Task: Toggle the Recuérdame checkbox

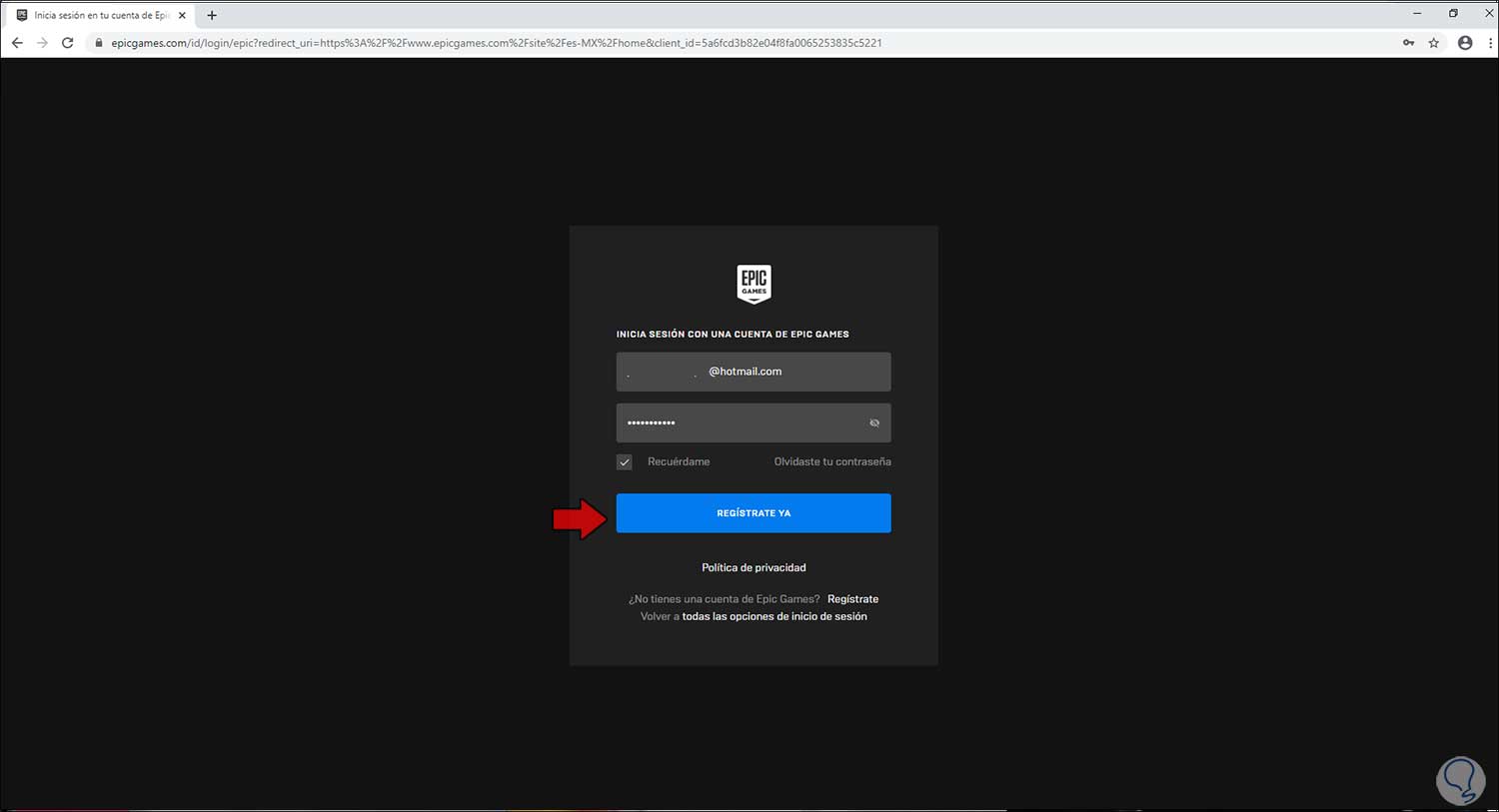Action: pos(625,461)
